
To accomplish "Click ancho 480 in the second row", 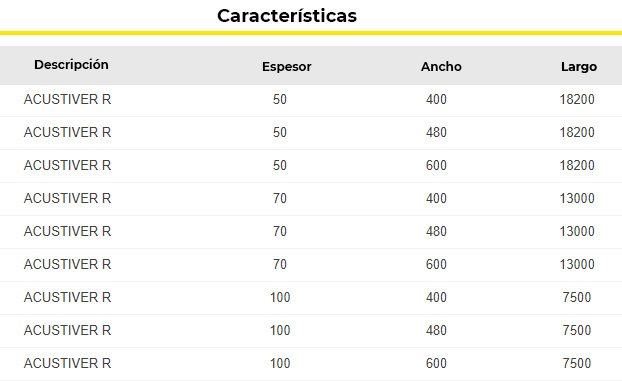I will click(x=436, y=132).
